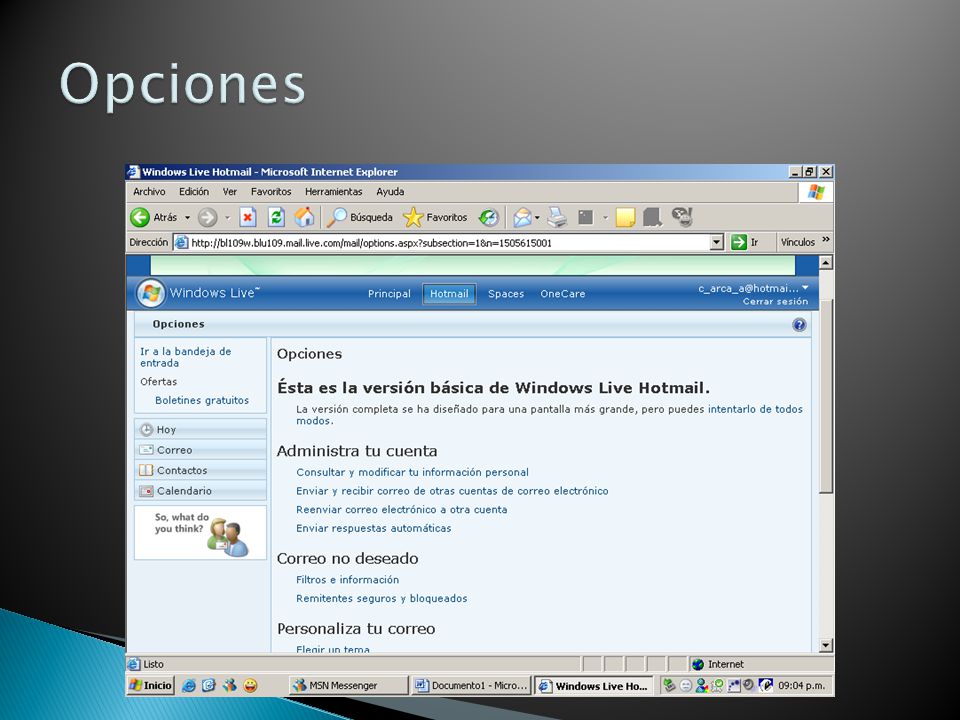Stop page loading with red X icon
Viewport: 960px width, 720px height.
tap(247, 217)
